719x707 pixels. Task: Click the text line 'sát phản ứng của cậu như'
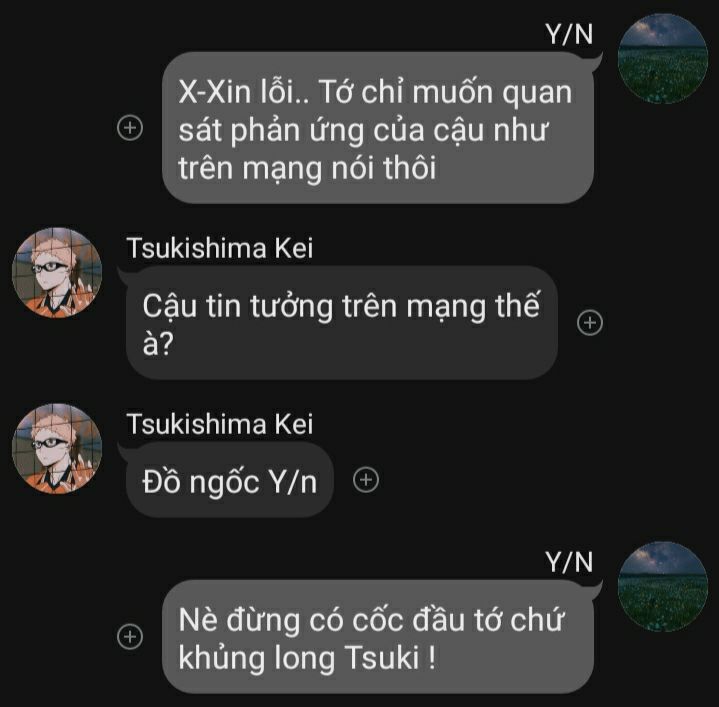[x=363, y=131]
